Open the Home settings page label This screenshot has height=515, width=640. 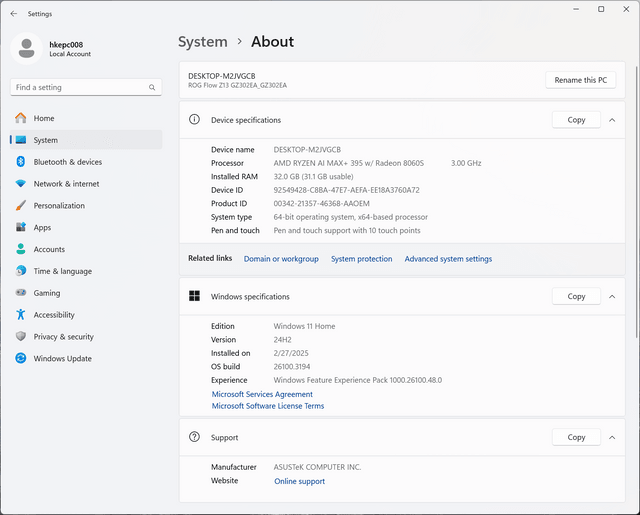tap(44, 118)
